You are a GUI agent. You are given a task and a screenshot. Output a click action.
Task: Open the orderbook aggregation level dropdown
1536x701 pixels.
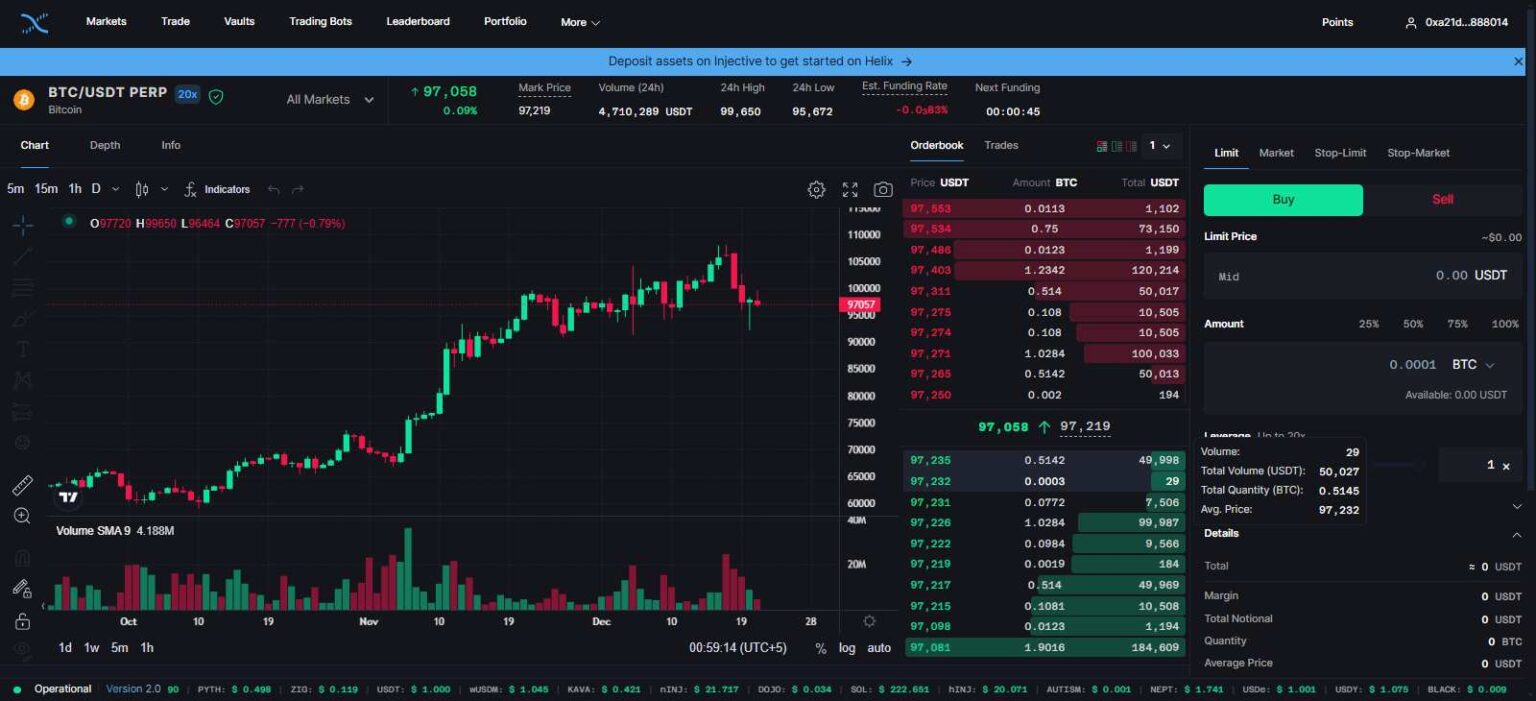pos(1160,145)
